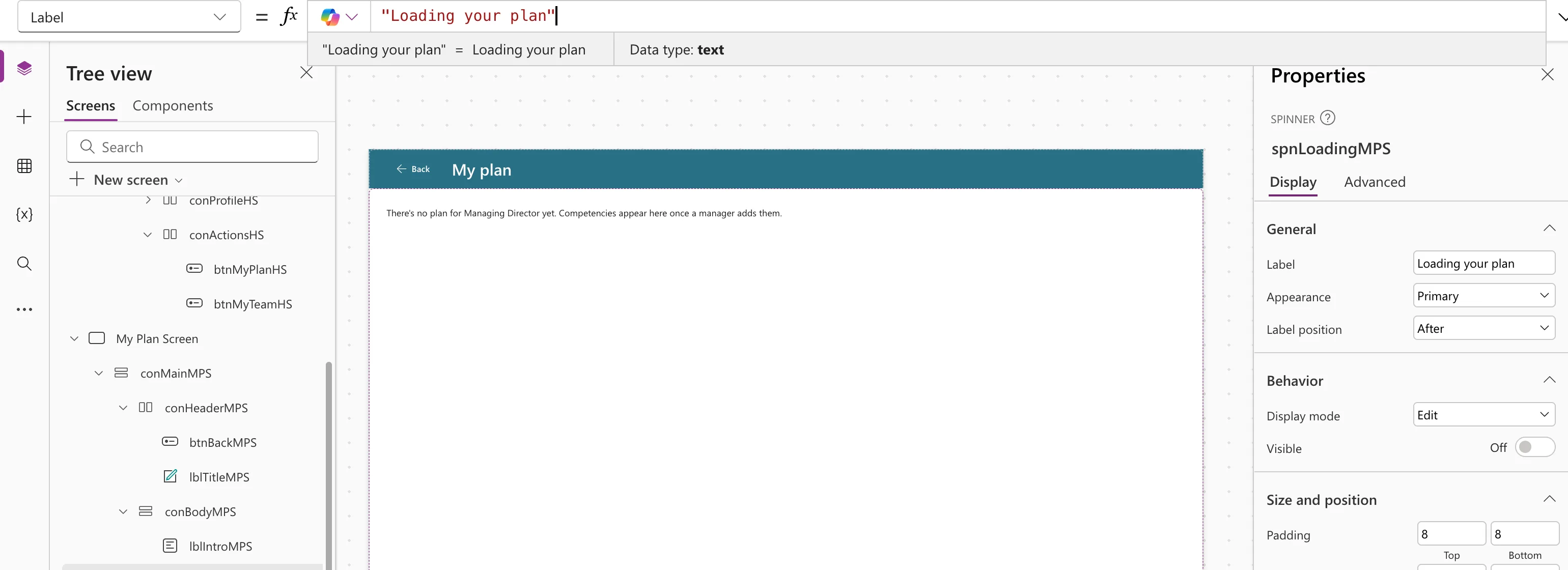Collapse My Plan Screen tree node
This screenshot has height=570, width=1568.
tap(74, 338)
